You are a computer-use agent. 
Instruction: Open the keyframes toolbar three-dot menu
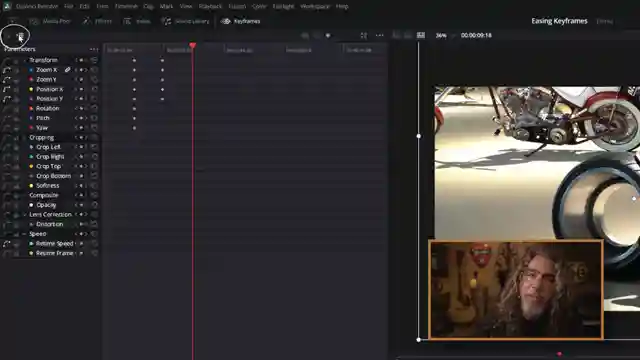pyautogui.click(x=380, y=36)
